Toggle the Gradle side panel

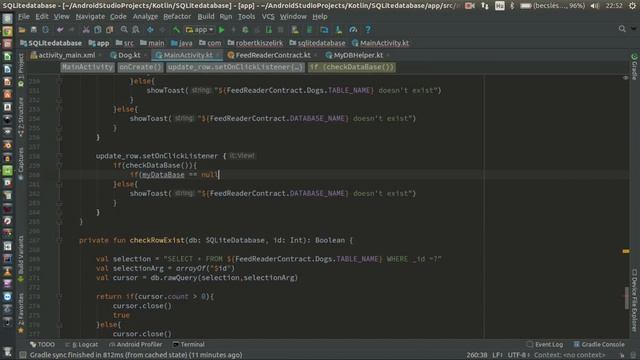(634, 67)
